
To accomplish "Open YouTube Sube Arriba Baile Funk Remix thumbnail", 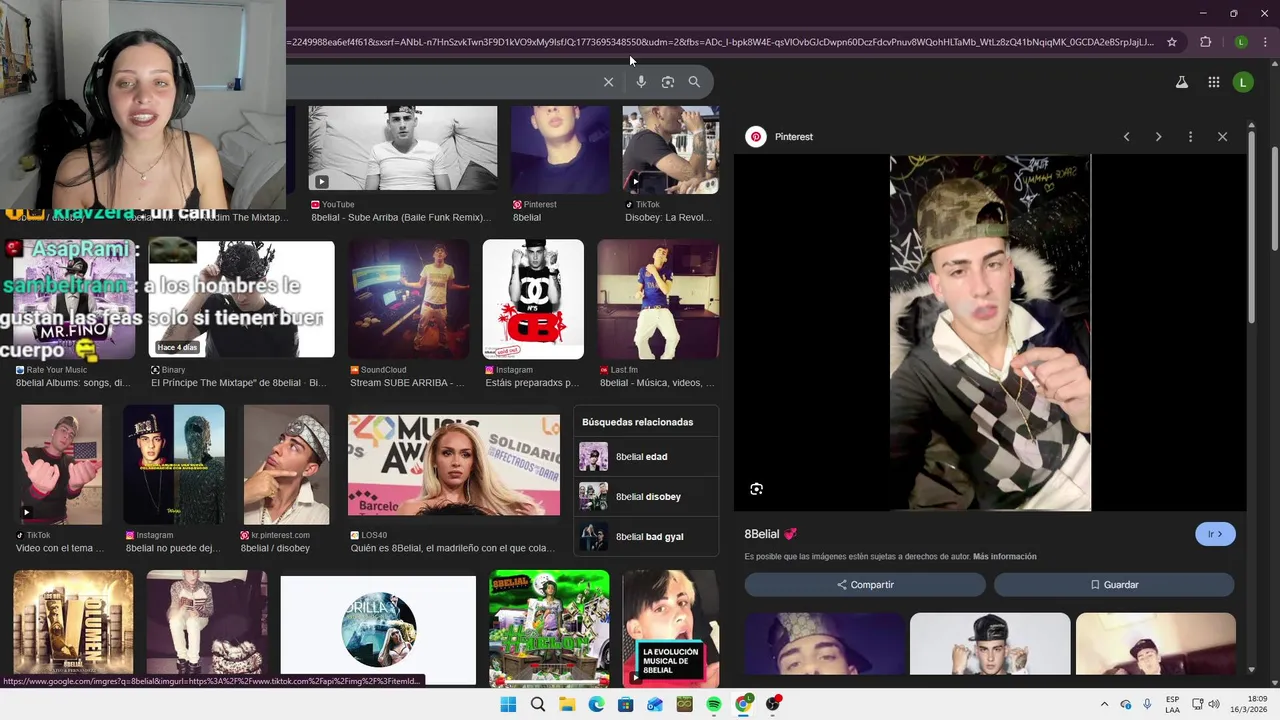I will tap(402, 149).
